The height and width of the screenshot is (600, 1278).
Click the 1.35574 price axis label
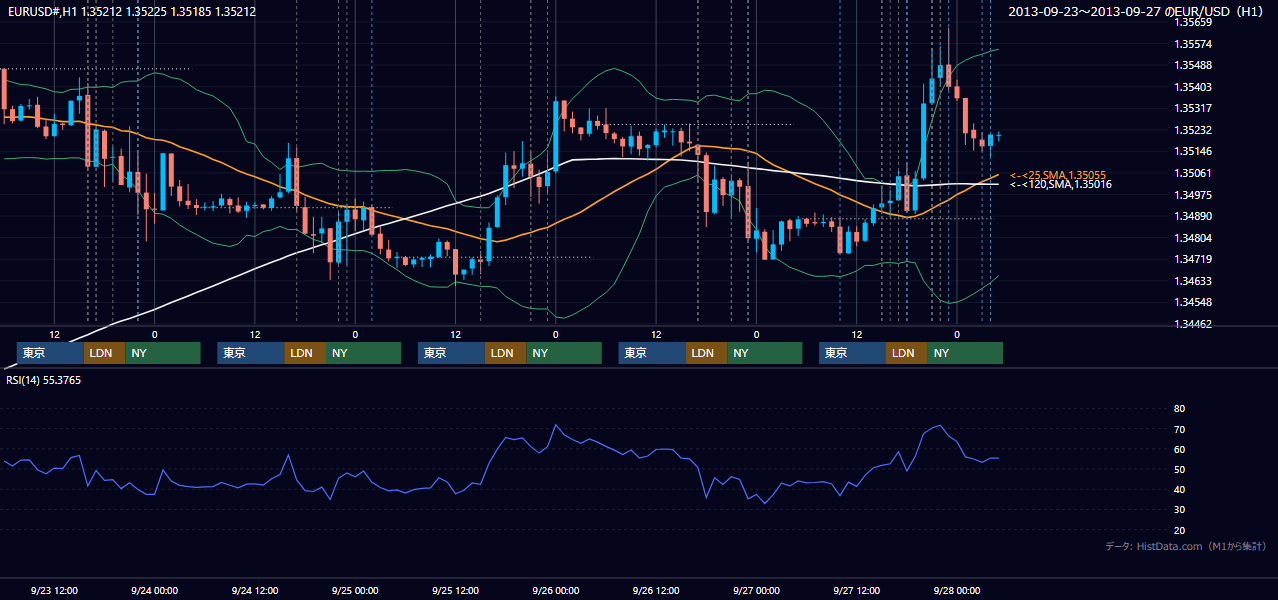tap(1193, 44)
